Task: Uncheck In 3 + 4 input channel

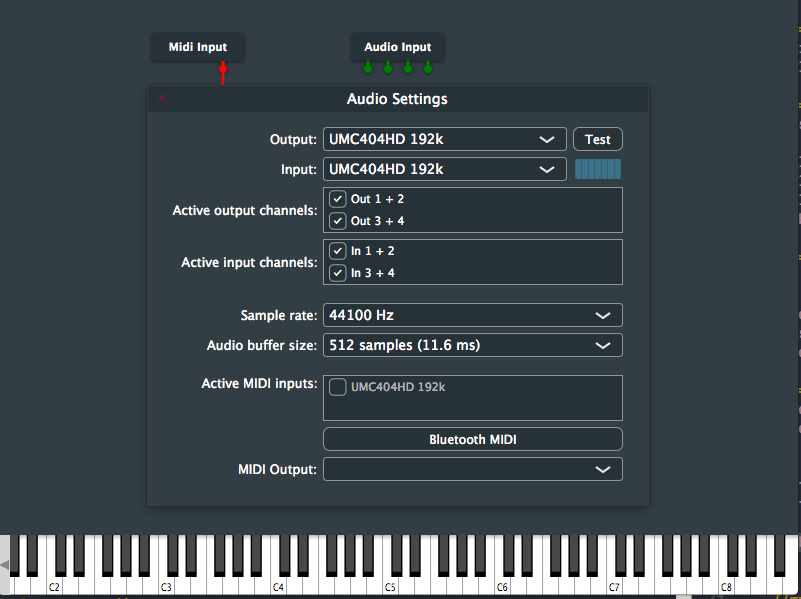Action: (x=338, y=273)
